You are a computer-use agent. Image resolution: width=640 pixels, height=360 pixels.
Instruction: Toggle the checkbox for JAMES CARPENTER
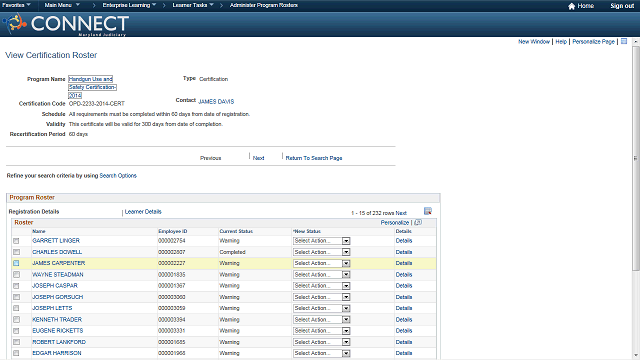[x=16, y=263]
